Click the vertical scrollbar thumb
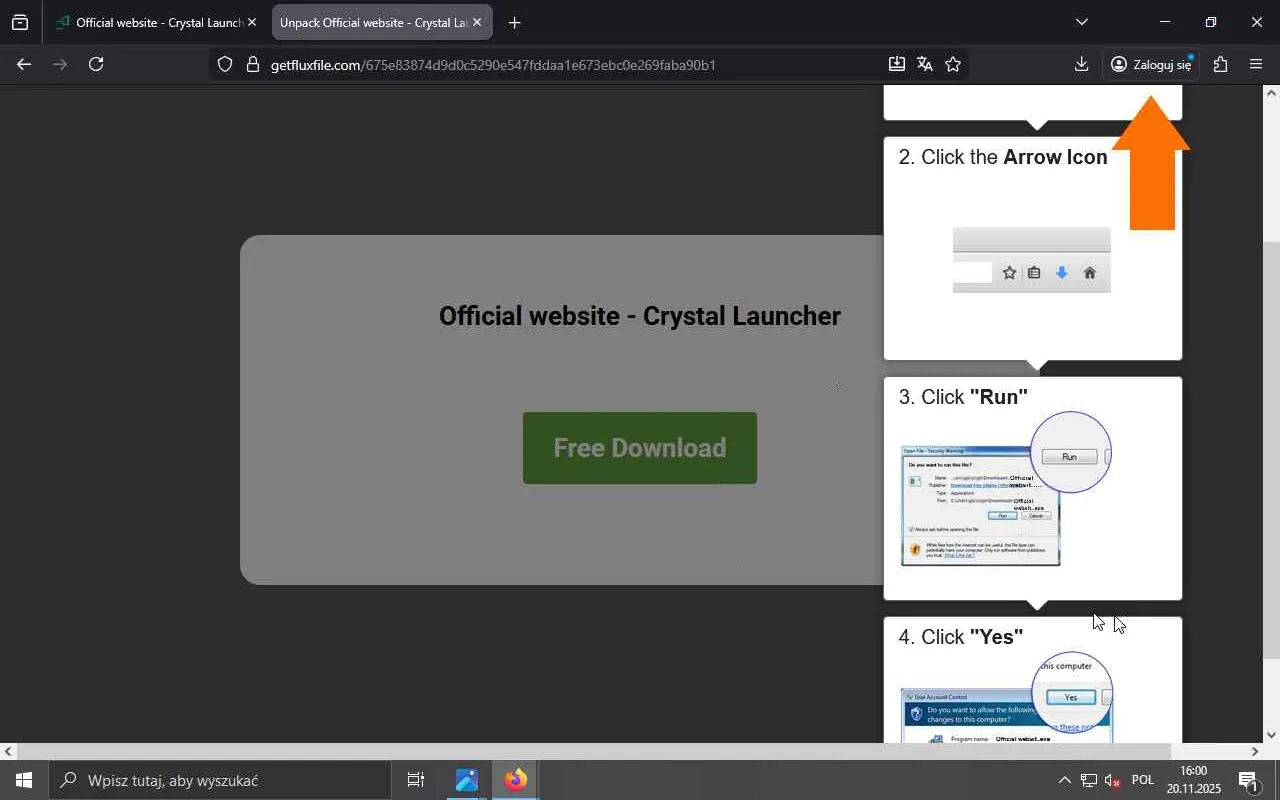 [x=1271, y=449]
